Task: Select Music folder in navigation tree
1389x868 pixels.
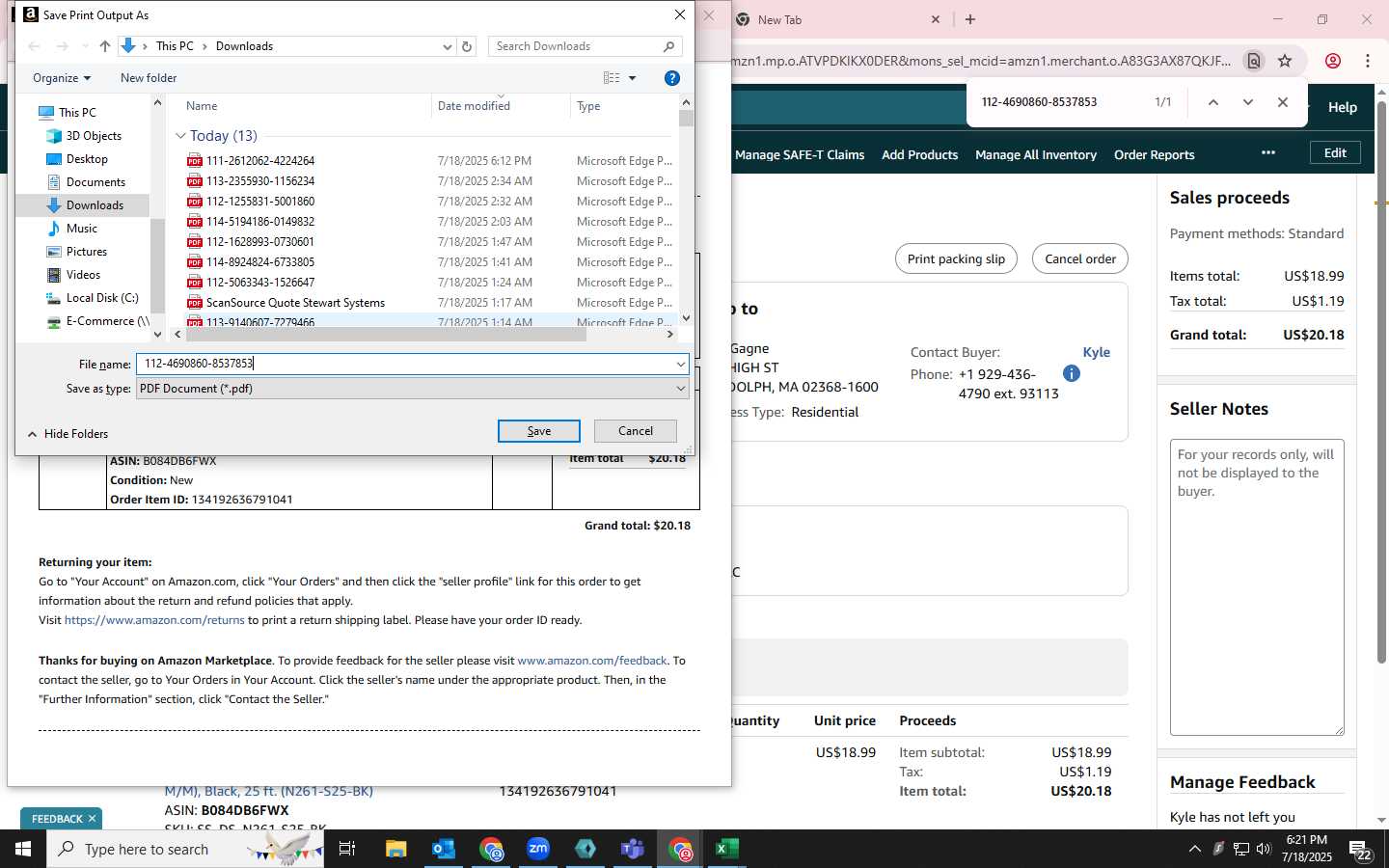Action: (x=82, y=229)
